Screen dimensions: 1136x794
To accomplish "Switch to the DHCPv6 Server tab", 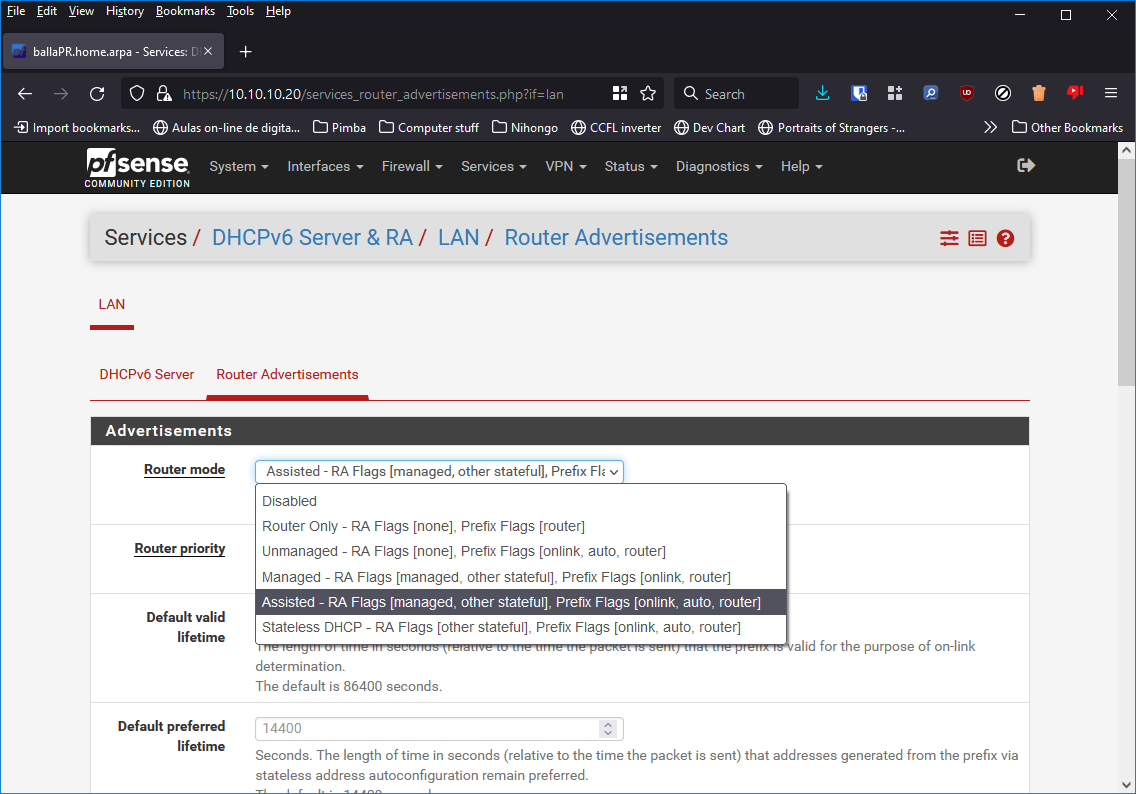I will 147,374.
